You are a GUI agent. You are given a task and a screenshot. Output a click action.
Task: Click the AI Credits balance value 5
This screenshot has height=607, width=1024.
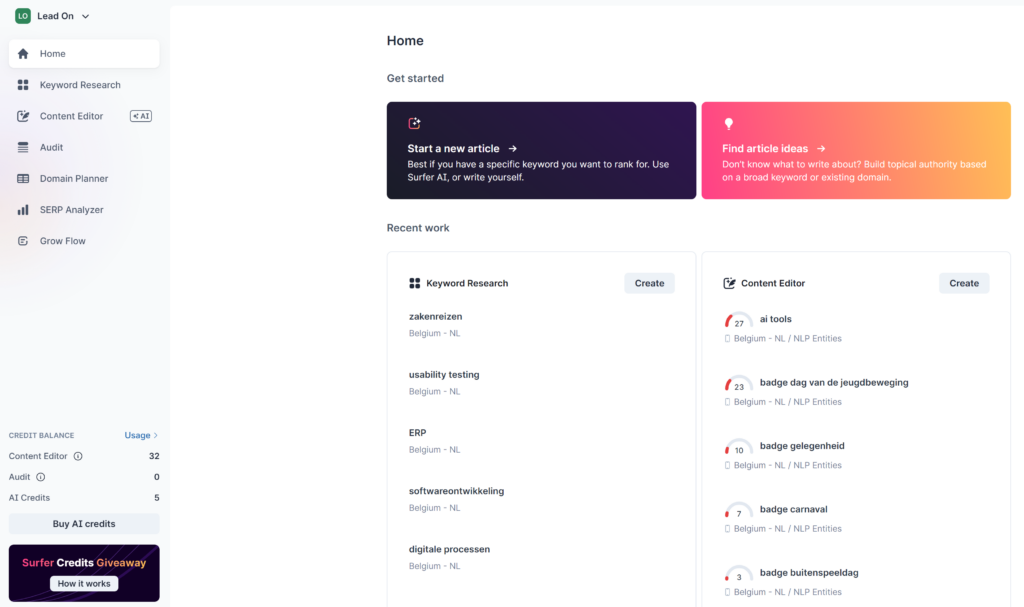click(157, 498)
